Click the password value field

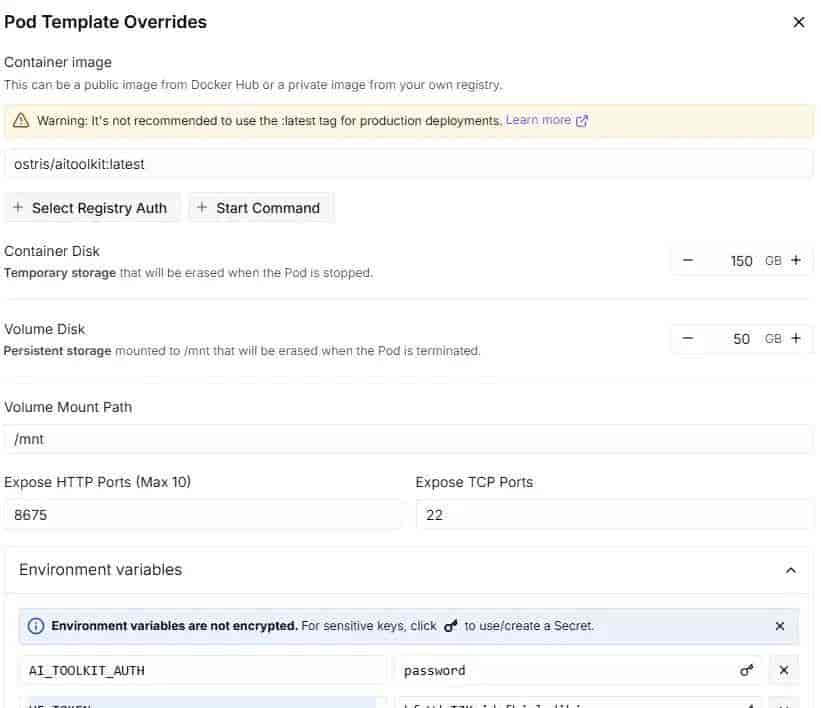(565, 670)
